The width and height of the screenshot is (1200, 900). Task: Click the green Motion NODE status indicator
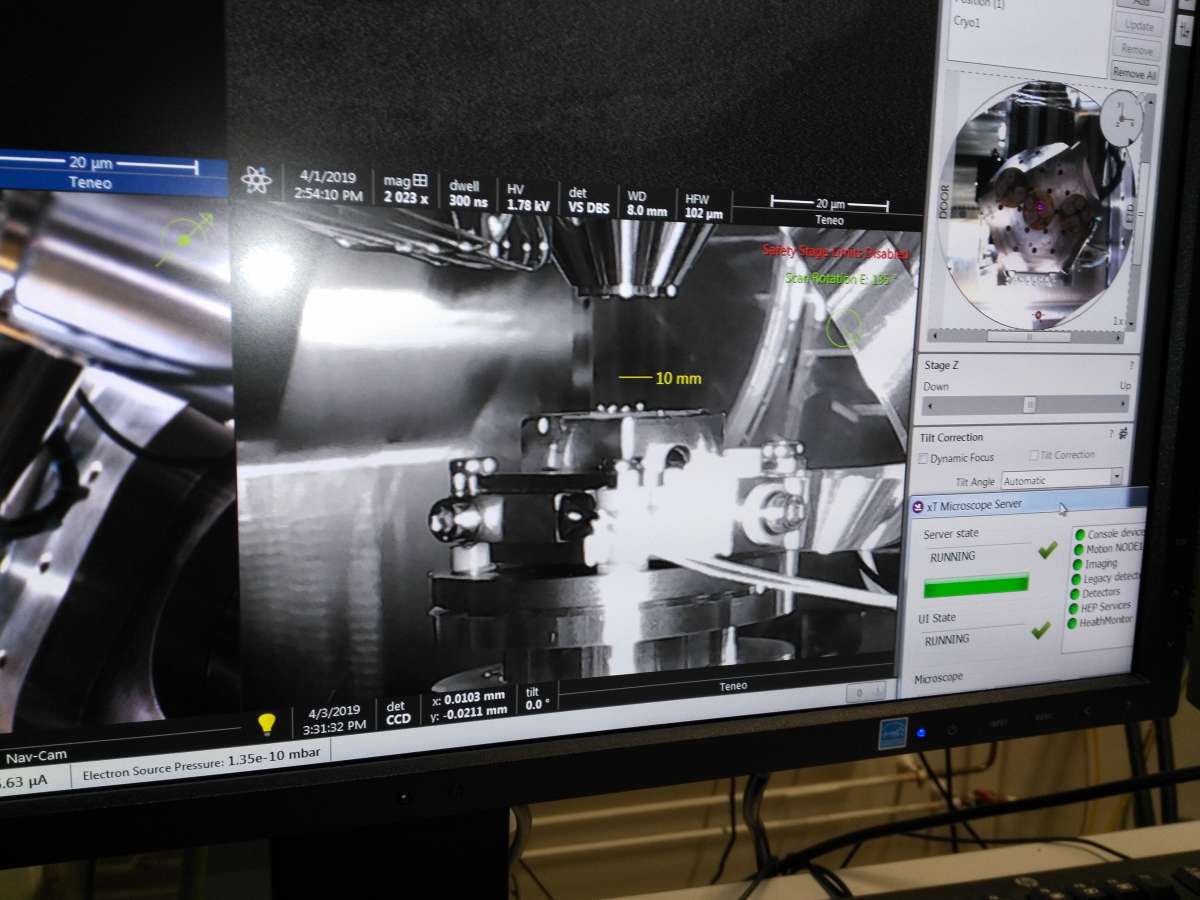1079,549
